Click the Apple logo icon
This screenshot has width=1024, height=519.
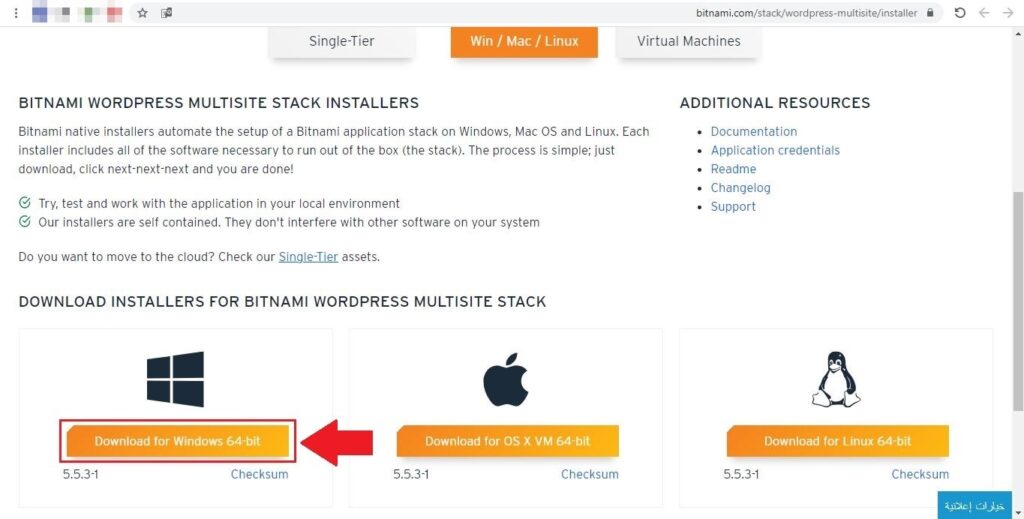[505, 378]
